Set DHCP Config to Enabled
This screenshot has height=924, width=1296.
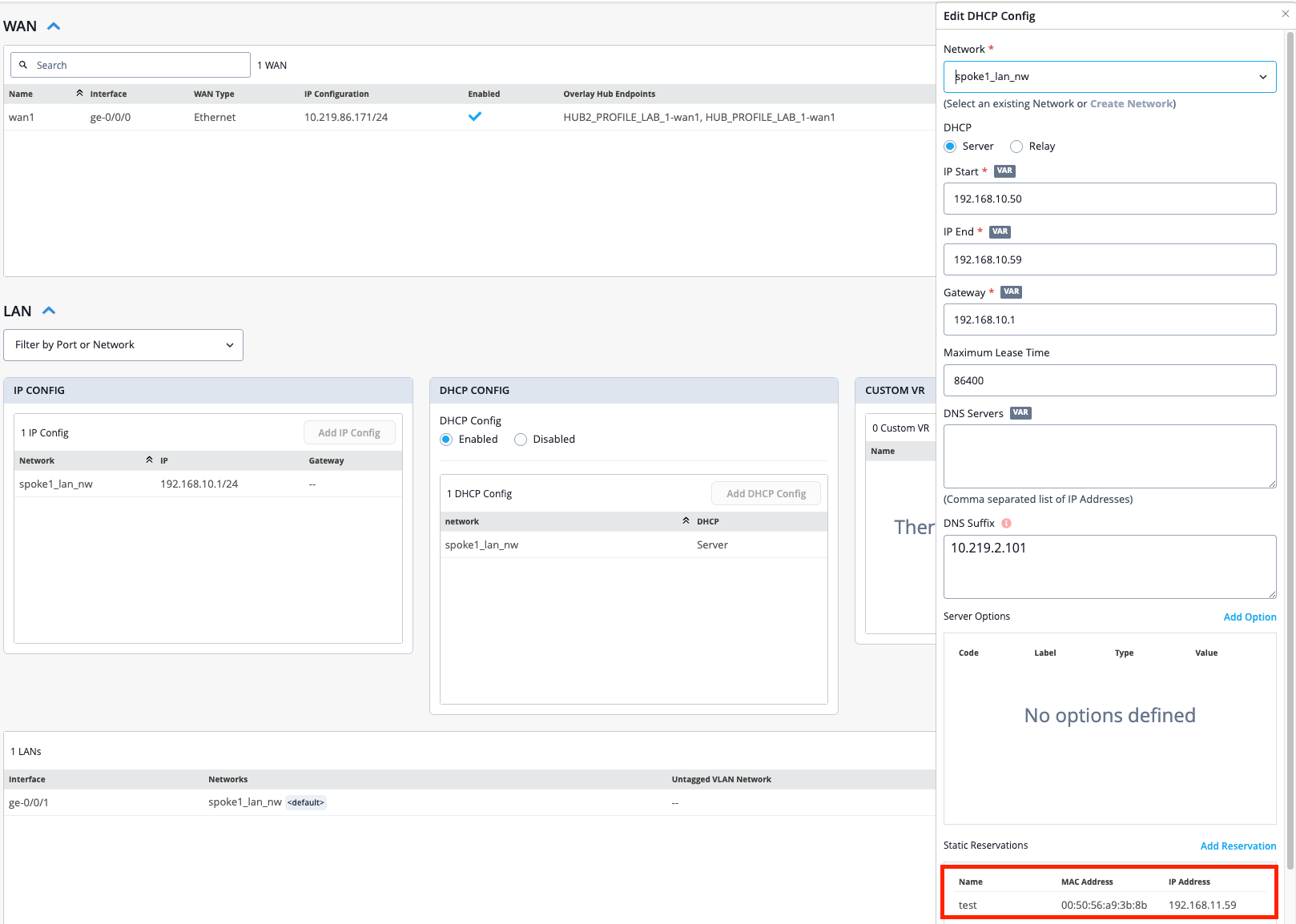click(x=446, y=440)
